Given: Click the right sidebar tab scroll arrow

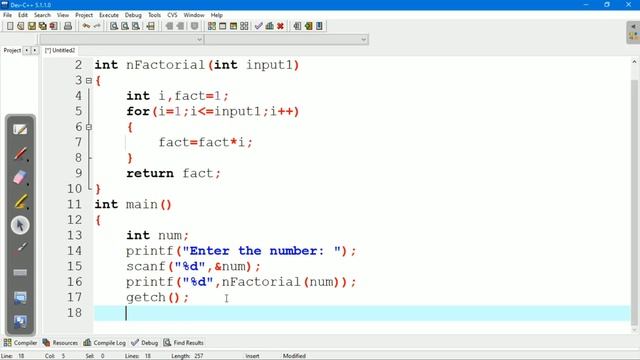Looking at the screenshot, I should click(35, 50).
